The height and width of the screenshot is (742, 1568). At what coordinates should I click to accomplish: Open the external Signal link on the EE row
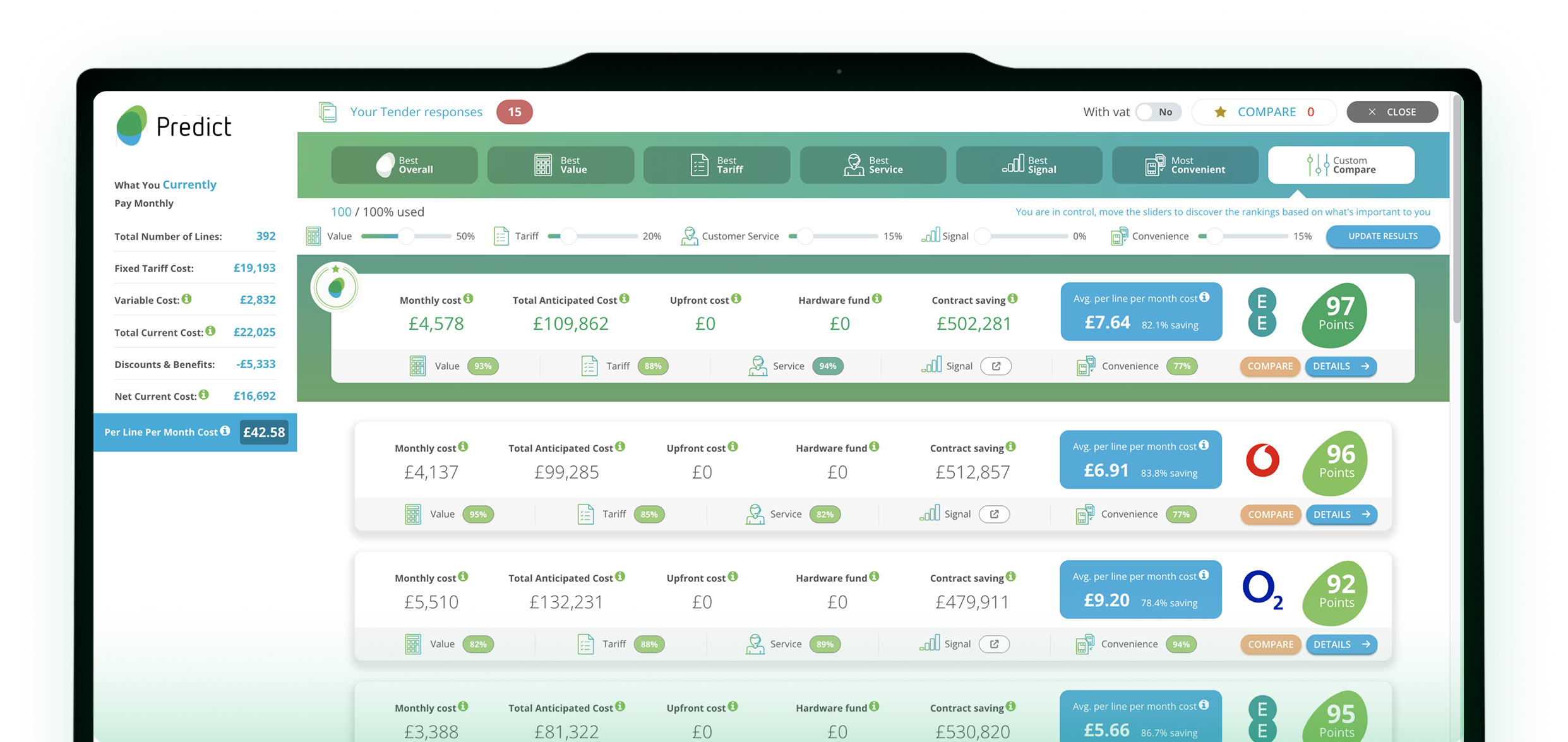(996, 366)
